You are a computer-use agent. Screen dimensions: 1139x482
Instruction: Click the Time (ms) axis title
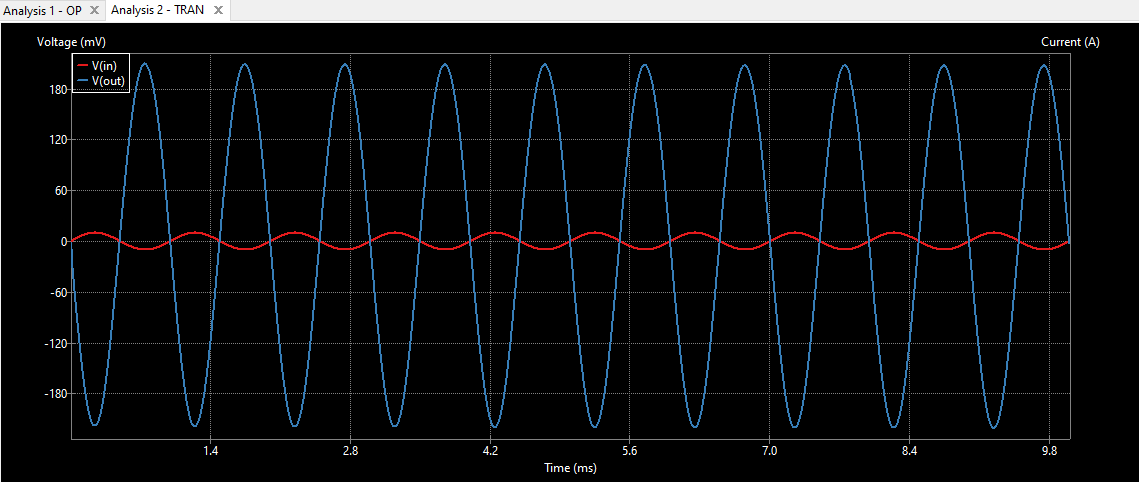[571, 468]
